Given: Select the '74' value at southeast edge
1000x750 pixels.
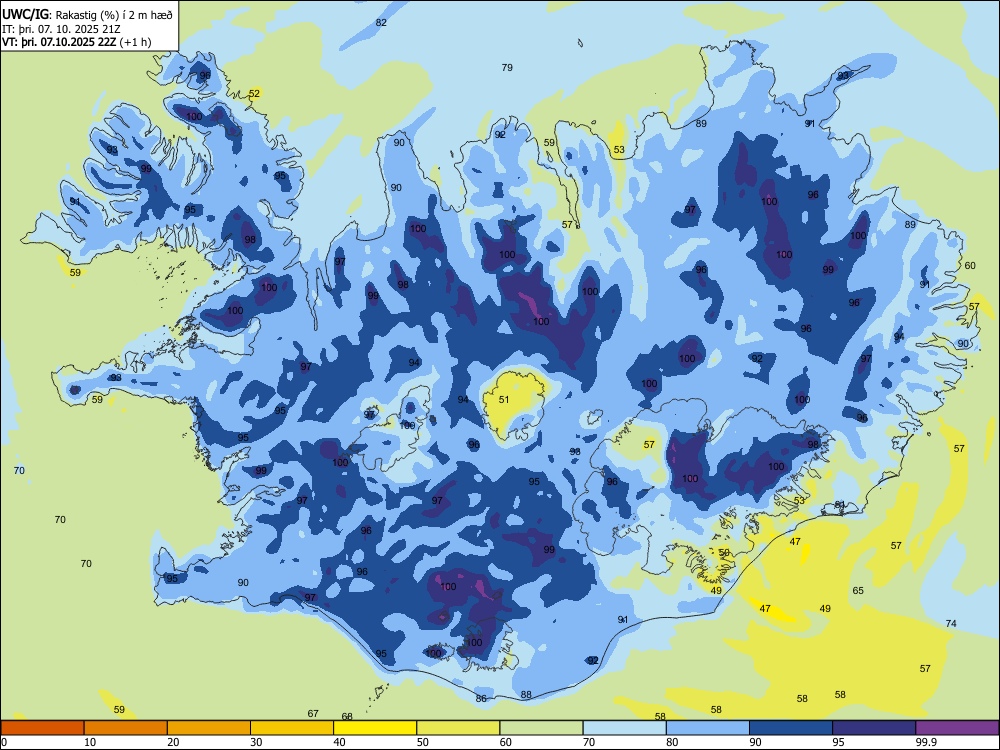Looking at the screenshot, I should [951, 623].
